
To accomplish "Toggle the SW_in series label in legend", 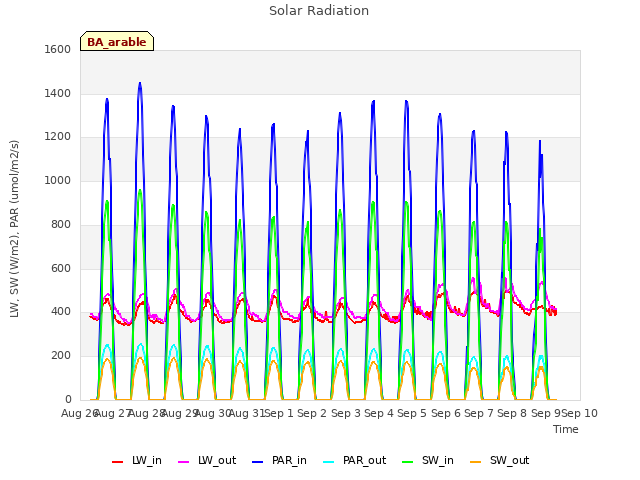I will pos(438,461).
